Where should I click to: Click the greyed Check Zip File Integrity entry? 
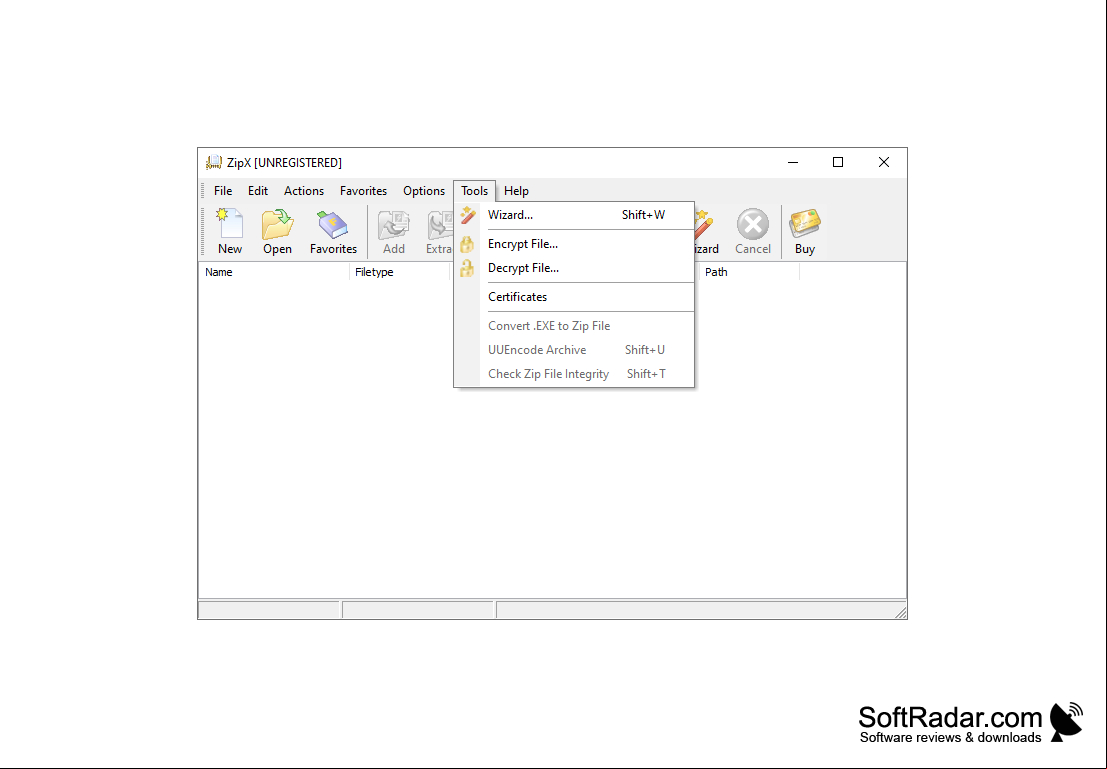pyautogui.click(x=574, y=374)
